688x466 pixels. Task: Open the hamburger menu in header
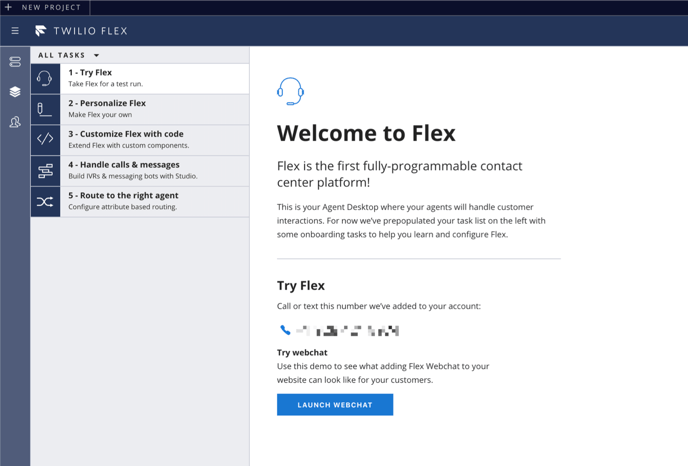pyautogui.click(x=15, y=31)
